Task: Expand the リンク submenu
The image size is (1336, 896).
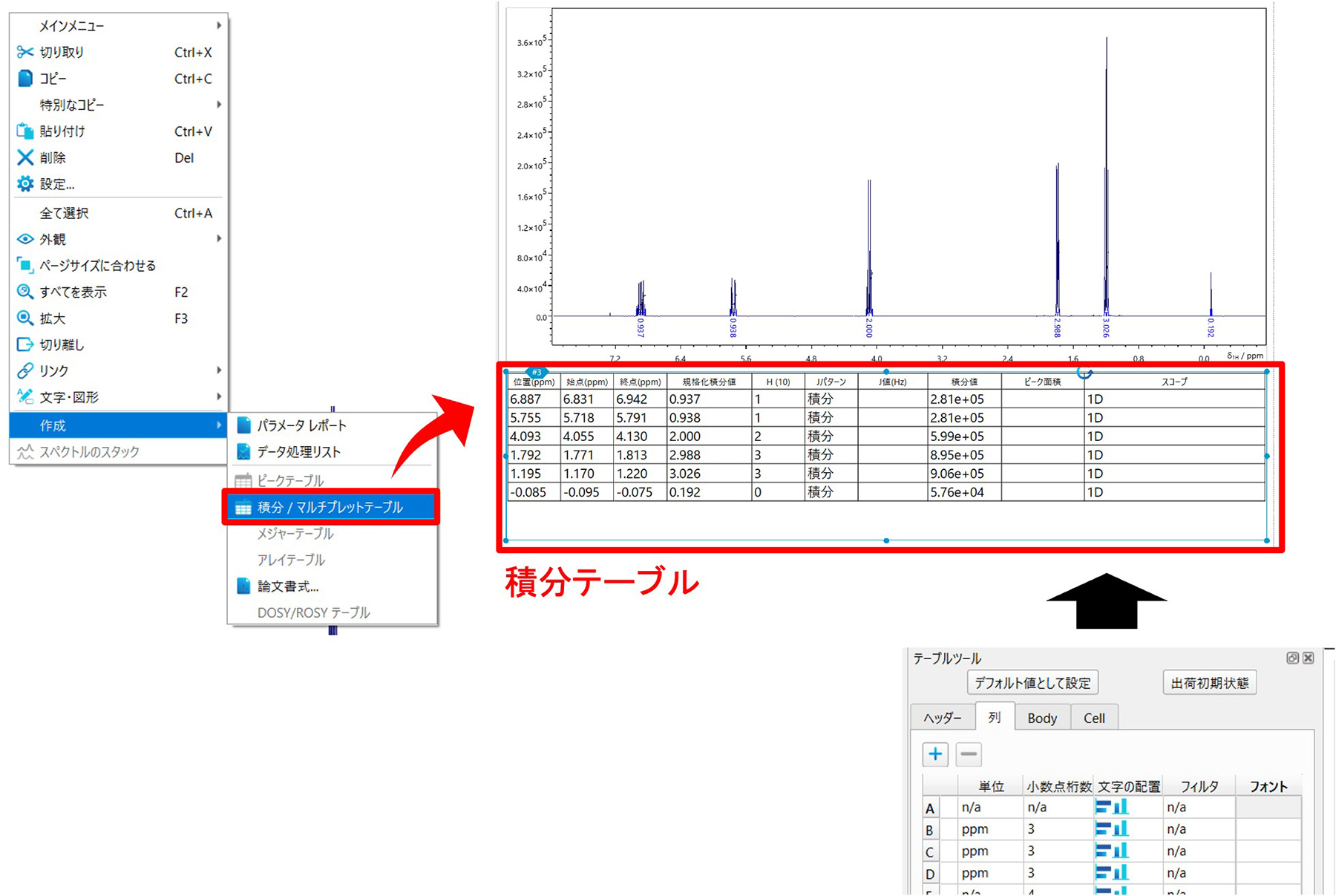Action: (x=119, y=370)
